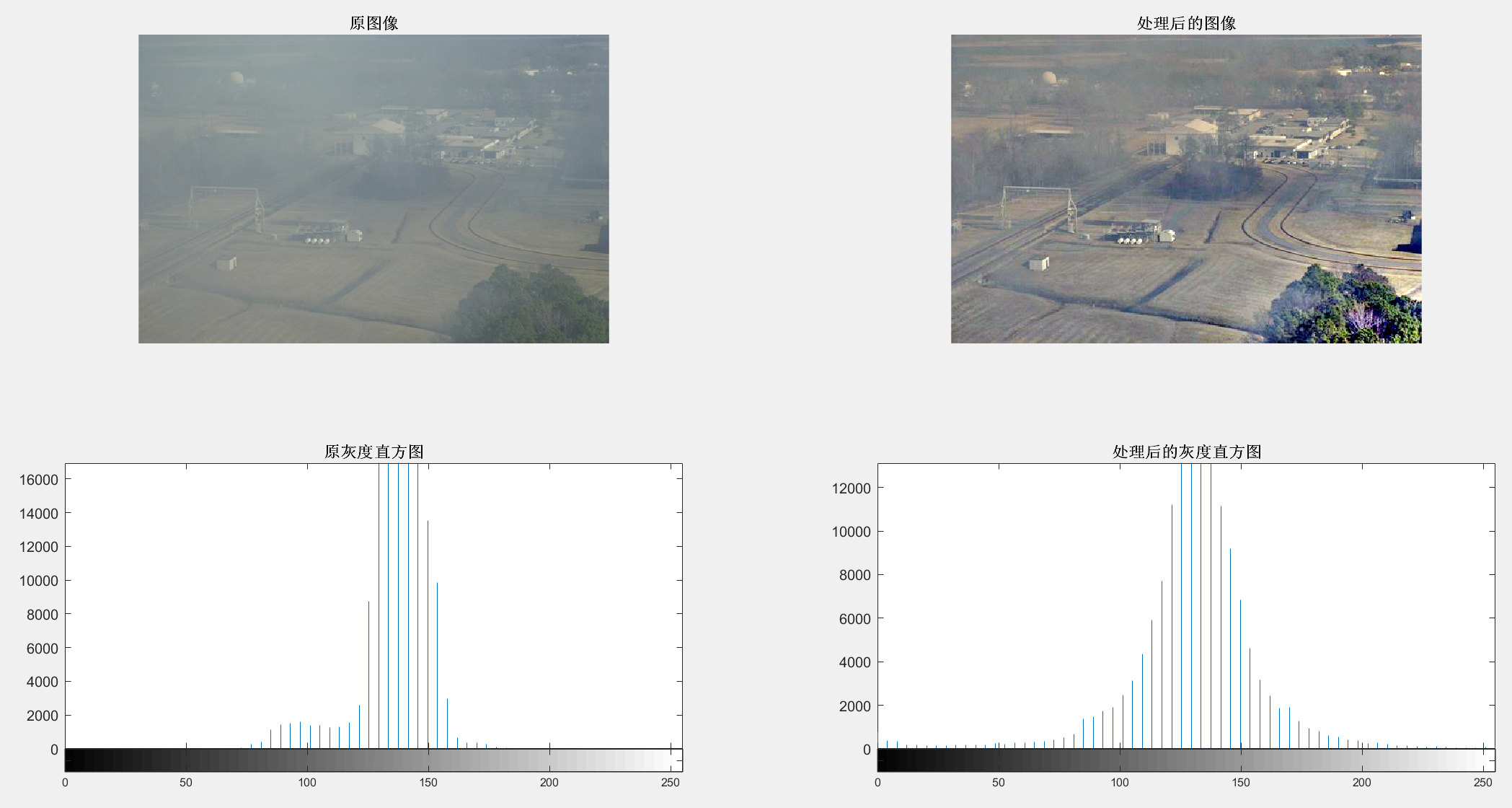Click the original histogram's tall bars
This screenshot has width=1512, height=808.
tap(399, 606)
